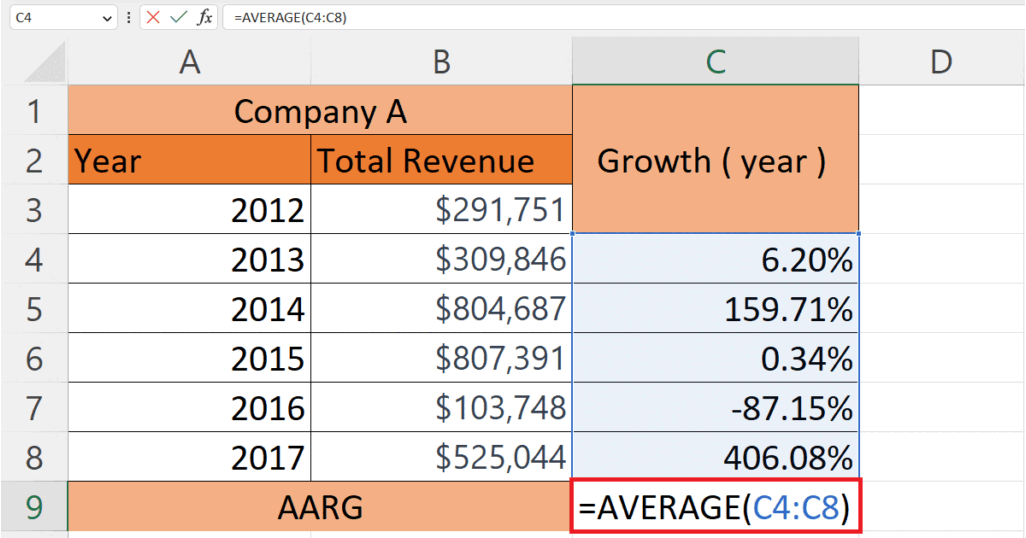The image size is (1026, 538).
Task: Select the revenue cell $807,391
Action: pyautogui.click(x=442, y=358)
